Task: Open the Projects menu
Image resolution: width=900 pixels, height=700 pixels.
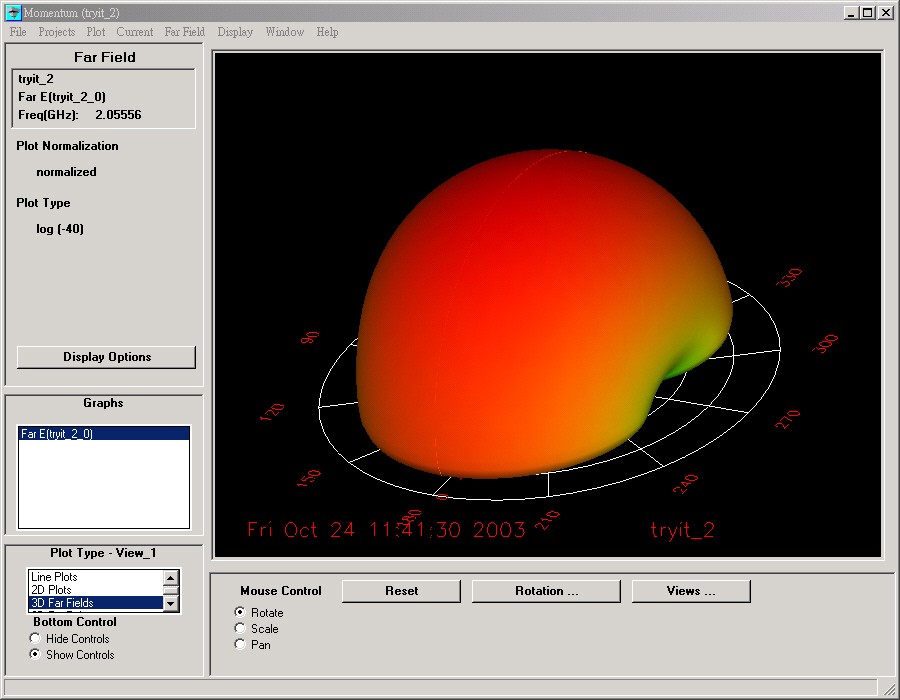Action: point(56,32)
